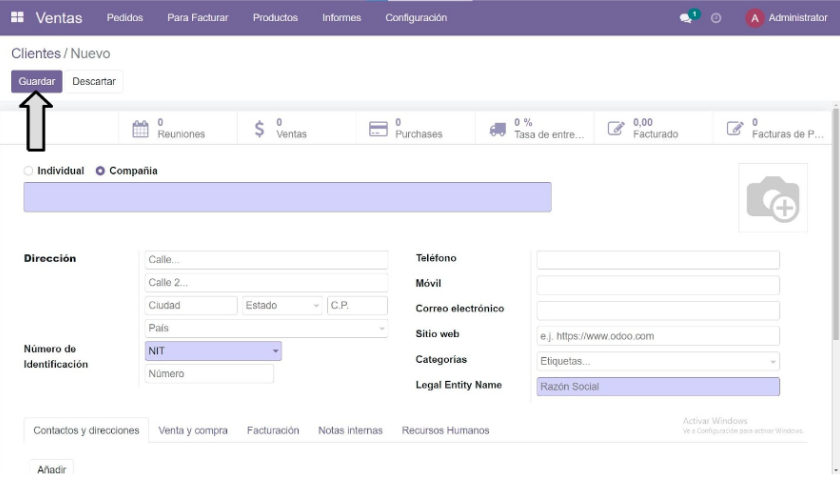Switch to Contactos y direcciones tab

pos(86,430)
